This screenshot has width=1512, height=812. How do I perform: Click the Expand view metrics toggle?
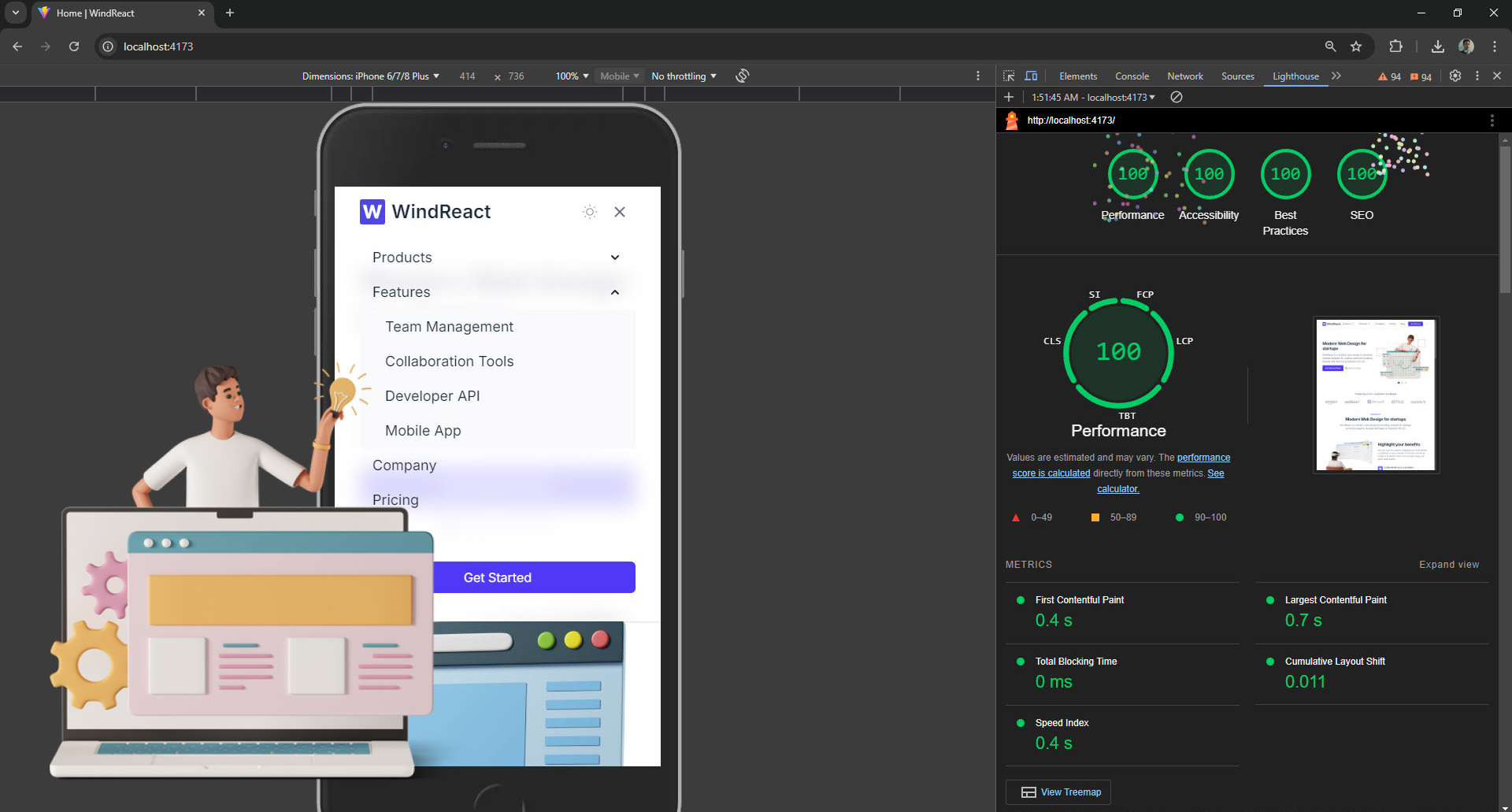1449,565
